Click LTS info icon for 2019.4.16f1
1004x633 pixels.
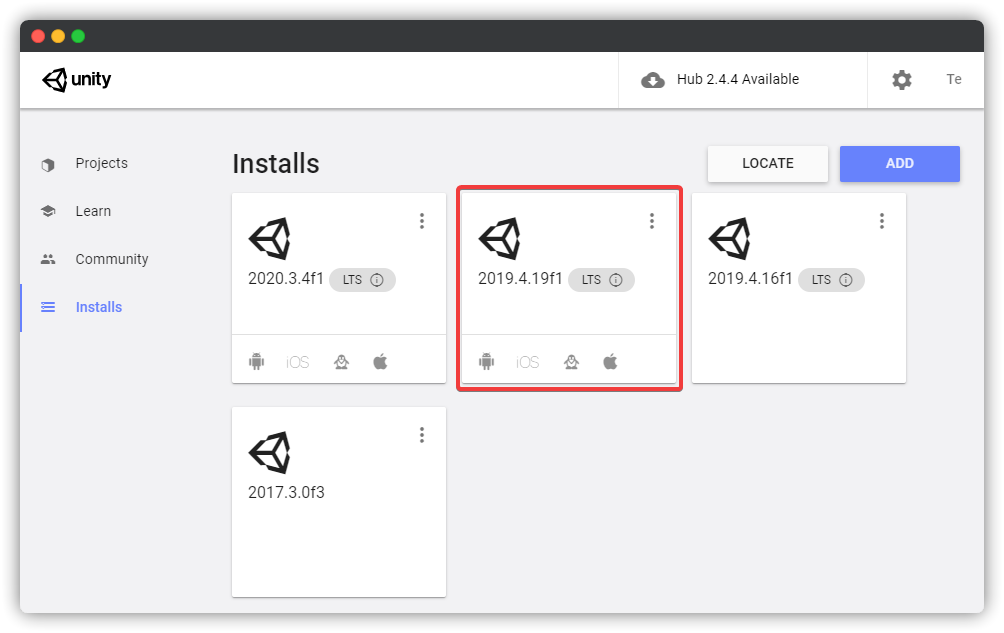tap(845, 280)
